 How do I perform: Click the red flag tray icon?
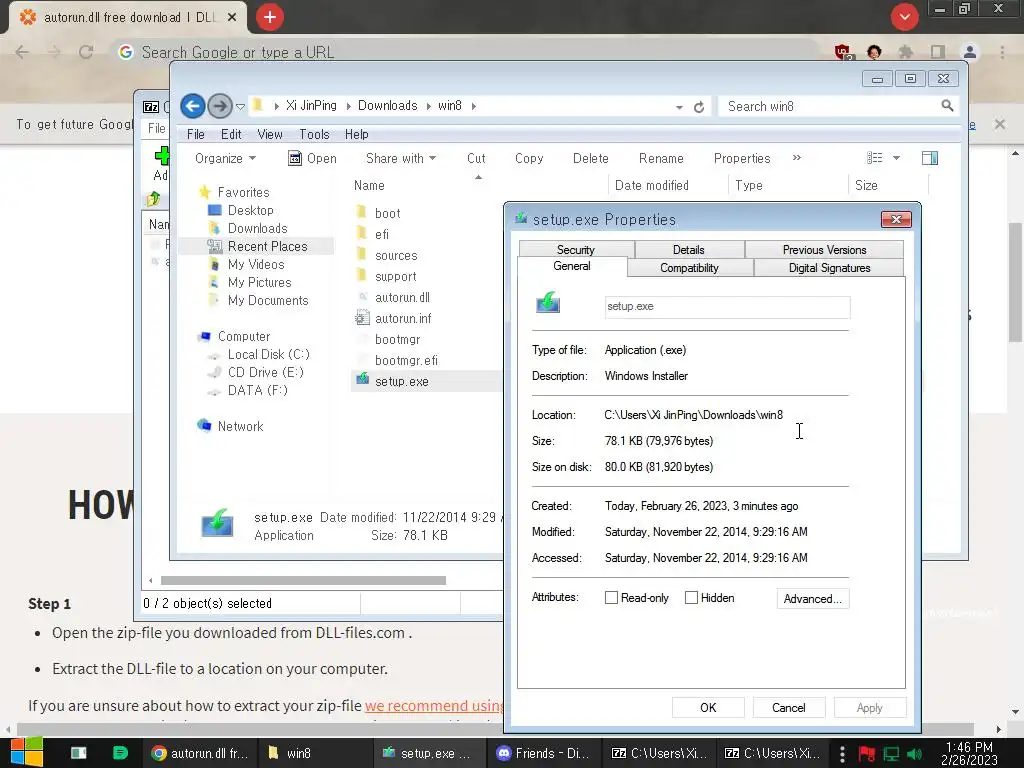(x=867, y=754)
